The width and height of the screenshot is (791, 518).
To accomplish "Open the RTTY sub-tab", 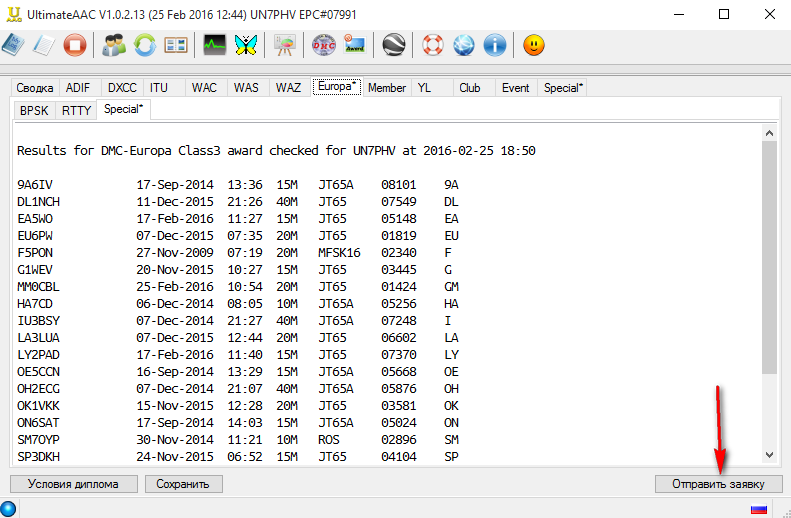I will coord(76,110).
